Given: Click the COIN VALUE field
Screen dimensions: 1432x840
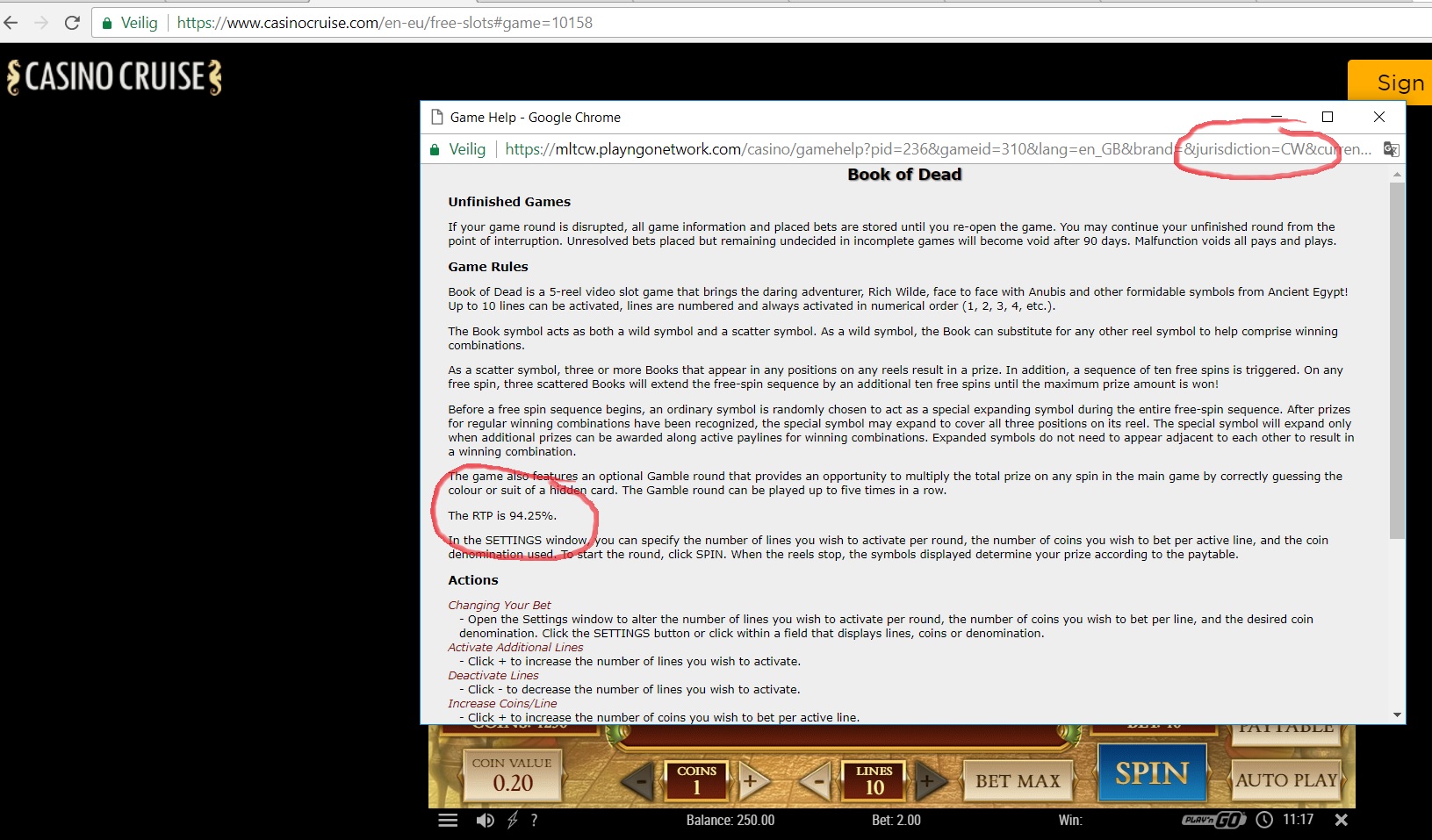Looking at the screenshot, I should pos(513,775).
